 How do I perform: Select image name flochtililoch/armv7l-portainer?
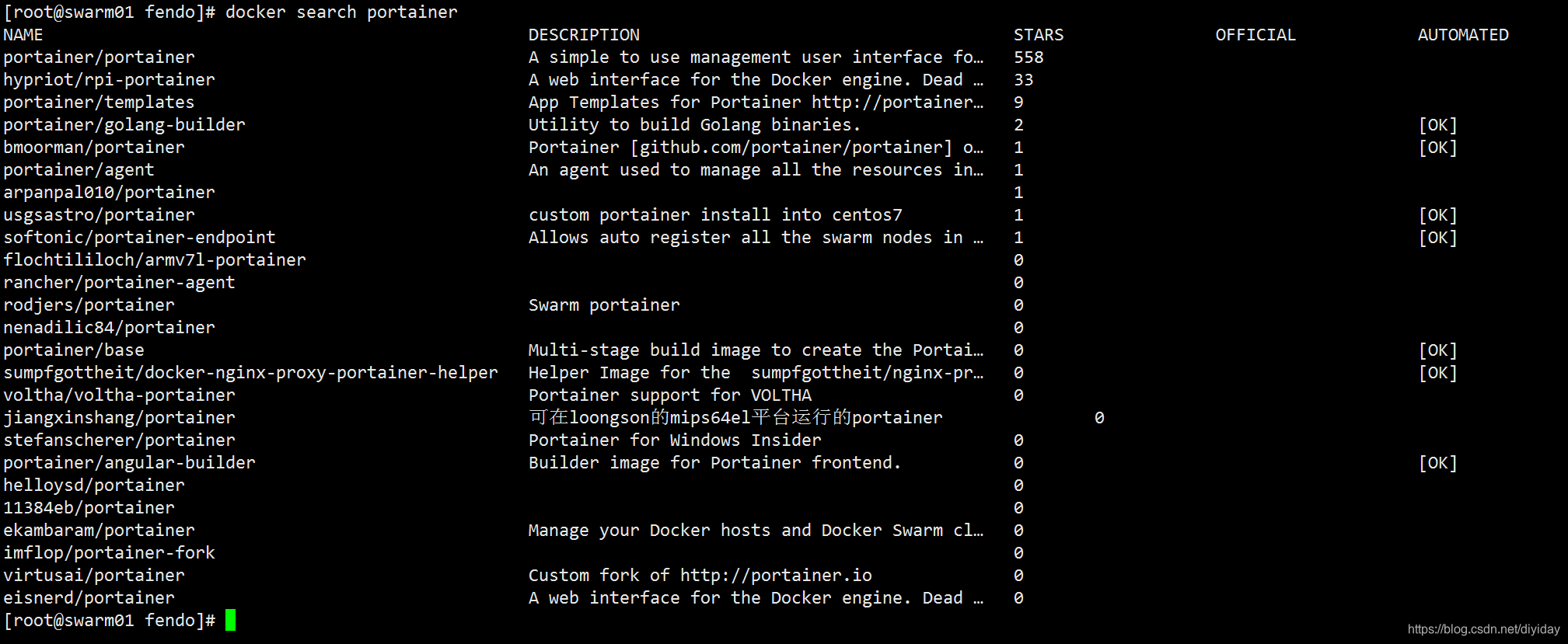coord(155,260)
